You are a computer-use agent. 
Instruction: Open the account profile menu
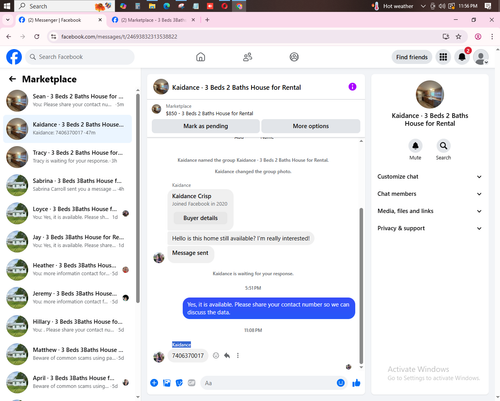481,57
